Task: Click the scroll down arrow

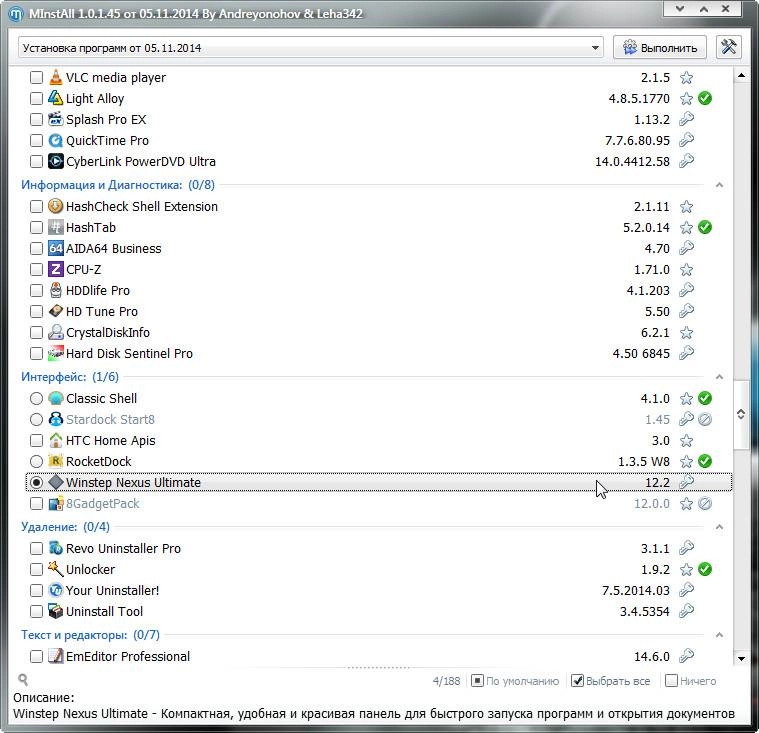Action: (741, 658)
